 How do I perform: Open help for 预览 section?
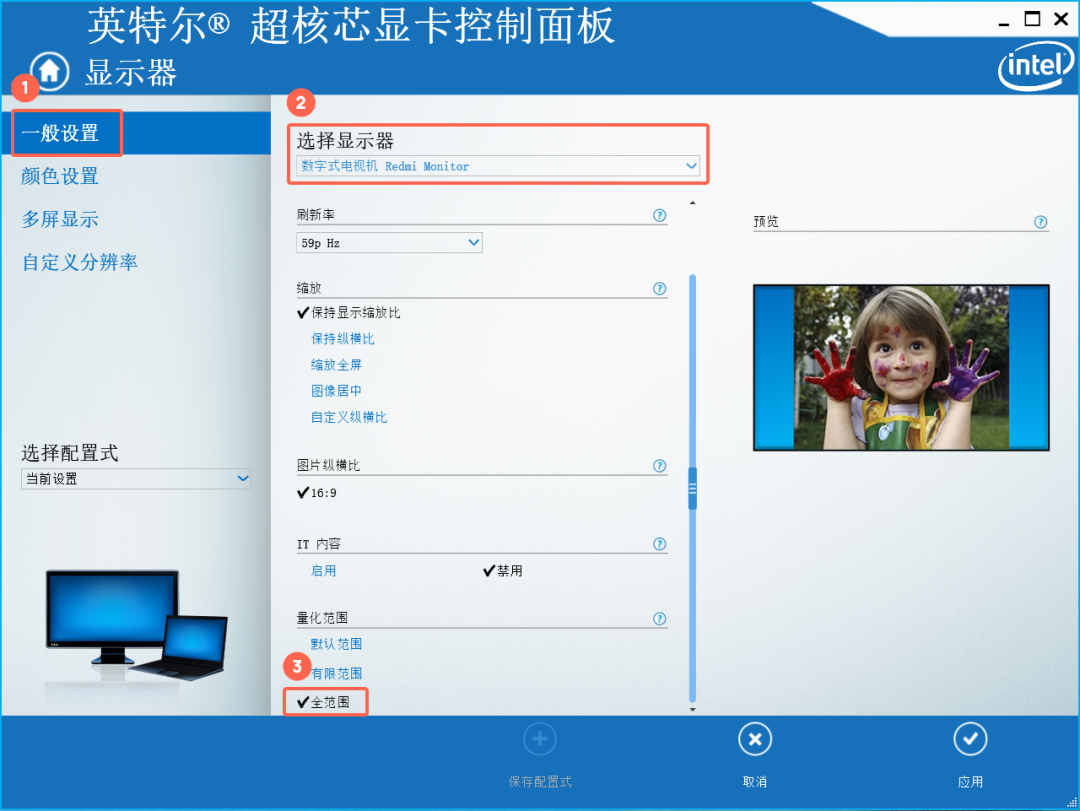tap(1041, 222)
